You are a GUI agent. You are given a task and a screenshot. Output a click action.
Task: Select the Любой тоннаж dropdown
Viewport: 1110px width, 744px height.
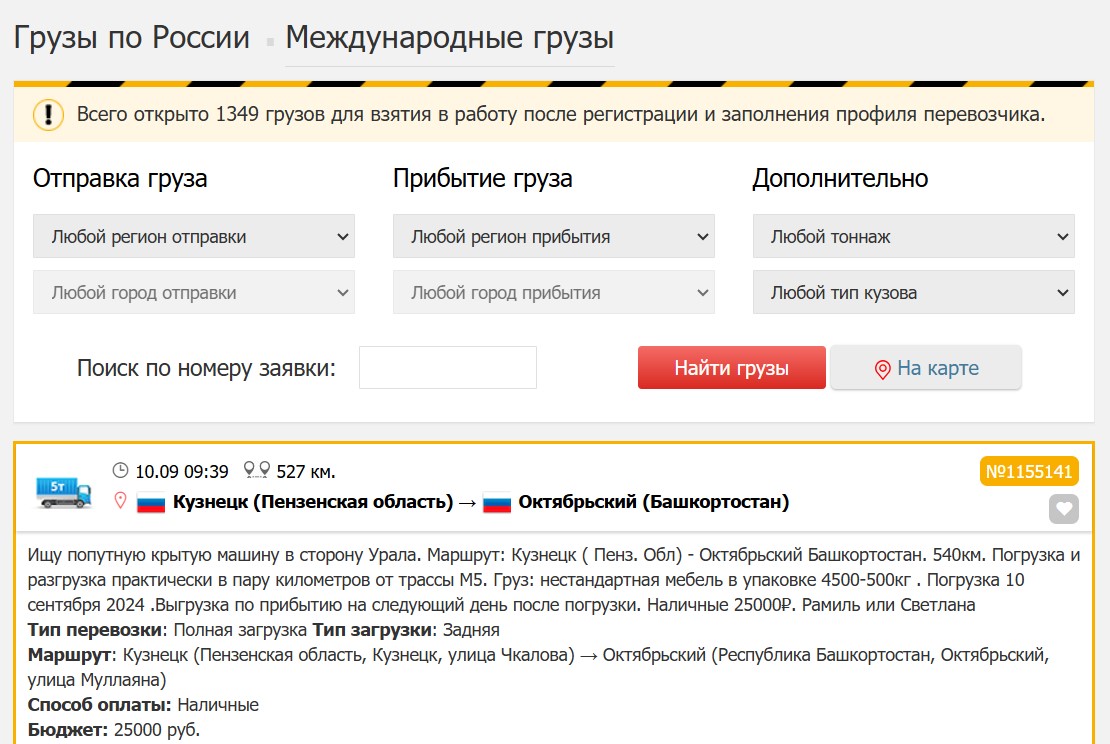click(914, 236)
